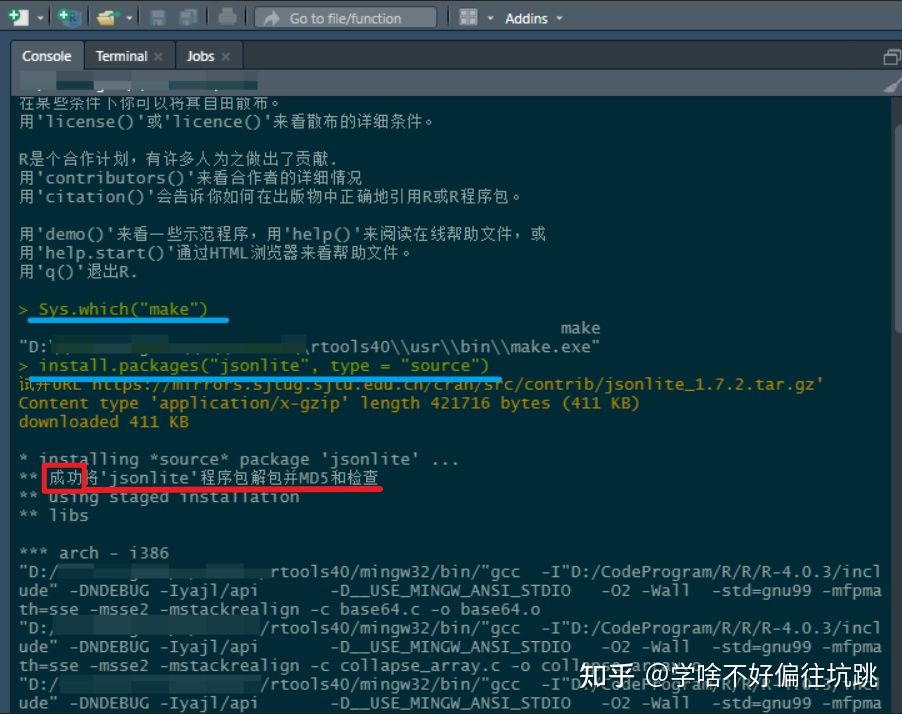Maximize the Console pane
Image resolution: width=902 pixels, height=714 pixels.
[x=890, y=56]
